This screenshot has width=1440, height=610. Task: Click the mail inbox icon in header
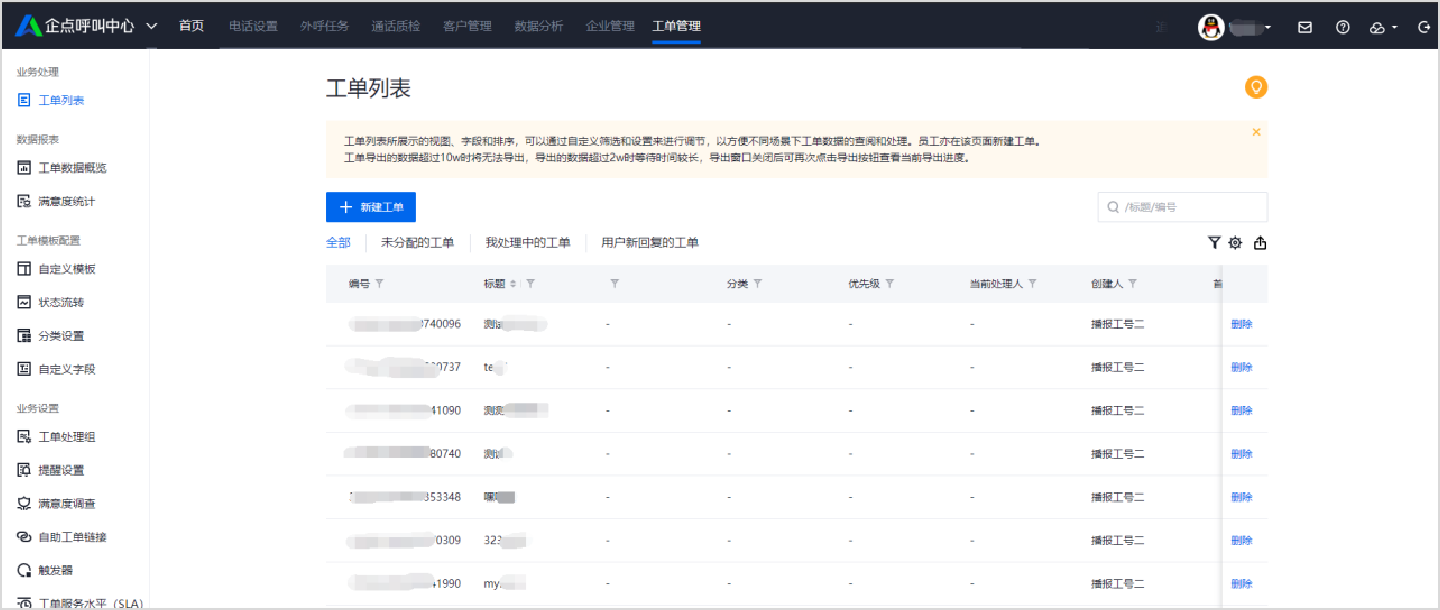[1304, 27]
